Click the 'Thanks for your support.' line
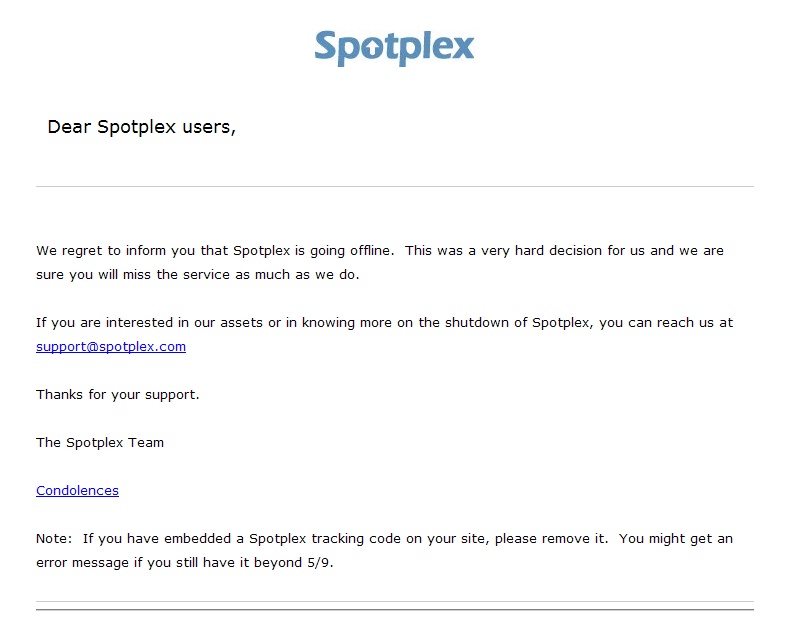 (x=118, y=395)
